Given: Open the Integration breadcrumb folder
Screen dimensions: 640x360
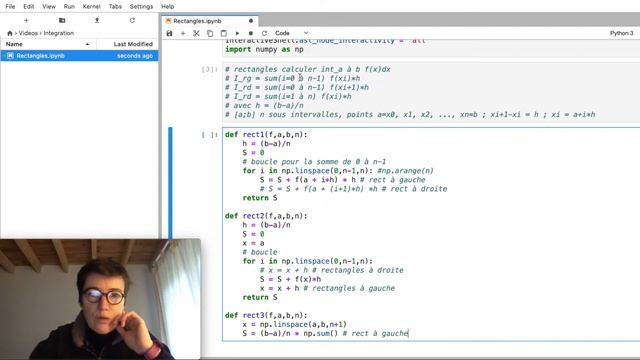Looking at the screenshot, I should [59, 33].
